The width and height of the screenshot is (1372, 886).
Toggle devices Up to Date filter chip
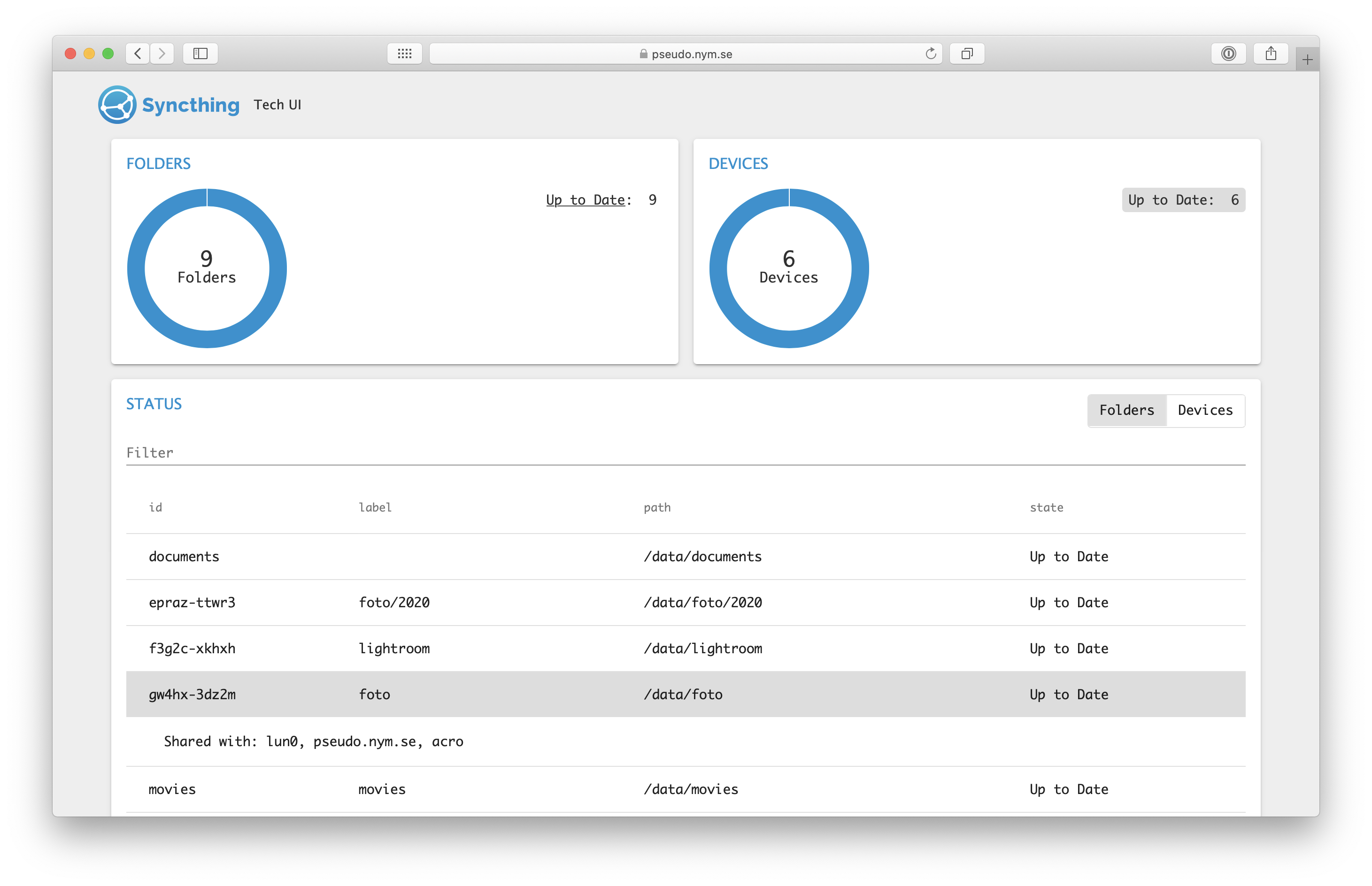point(1183,199)
